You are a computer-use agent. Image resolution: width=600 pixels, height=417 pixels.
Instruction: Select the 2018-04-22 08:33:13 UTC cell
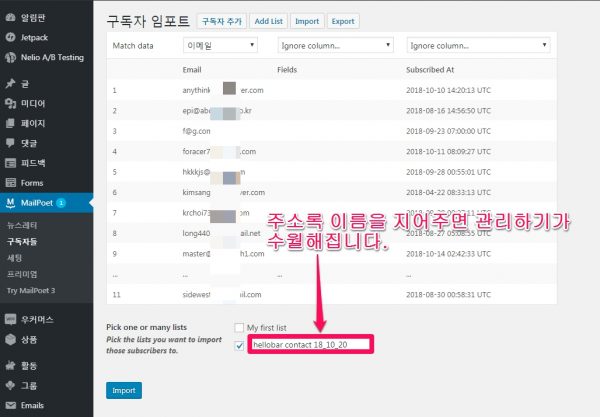pyautogui.click(x=448, y=192)
